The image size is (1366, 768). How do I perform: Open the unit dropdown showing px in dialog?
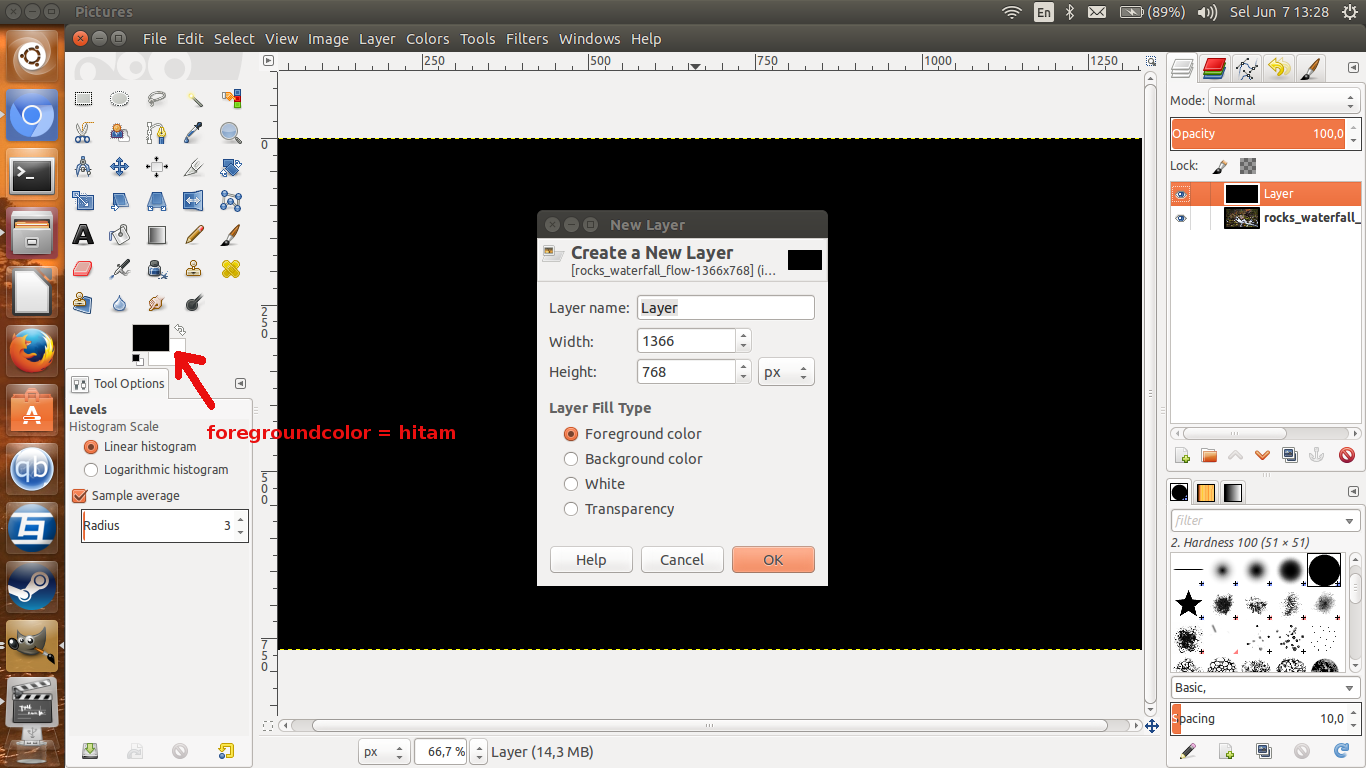786,371
